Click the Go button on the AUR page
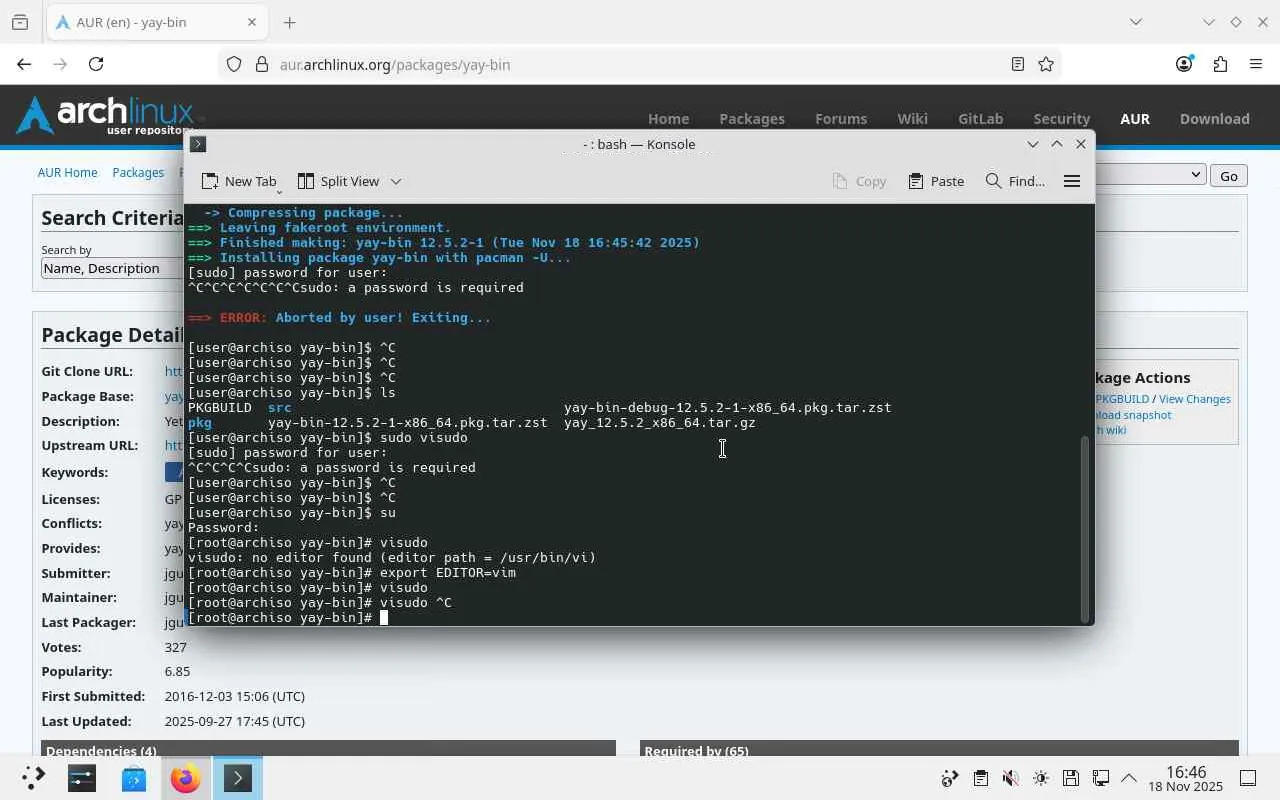 pos(1229,175)
